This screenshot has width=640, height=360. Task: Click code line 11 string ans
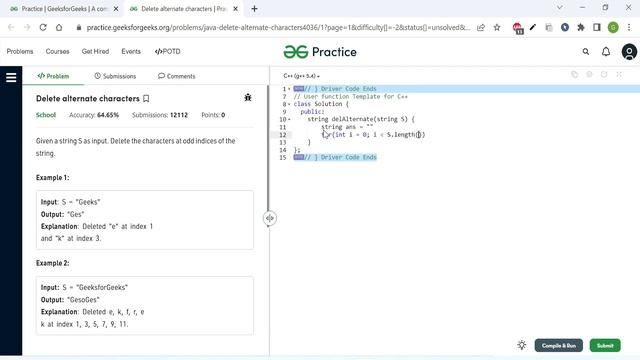point(347,127)
